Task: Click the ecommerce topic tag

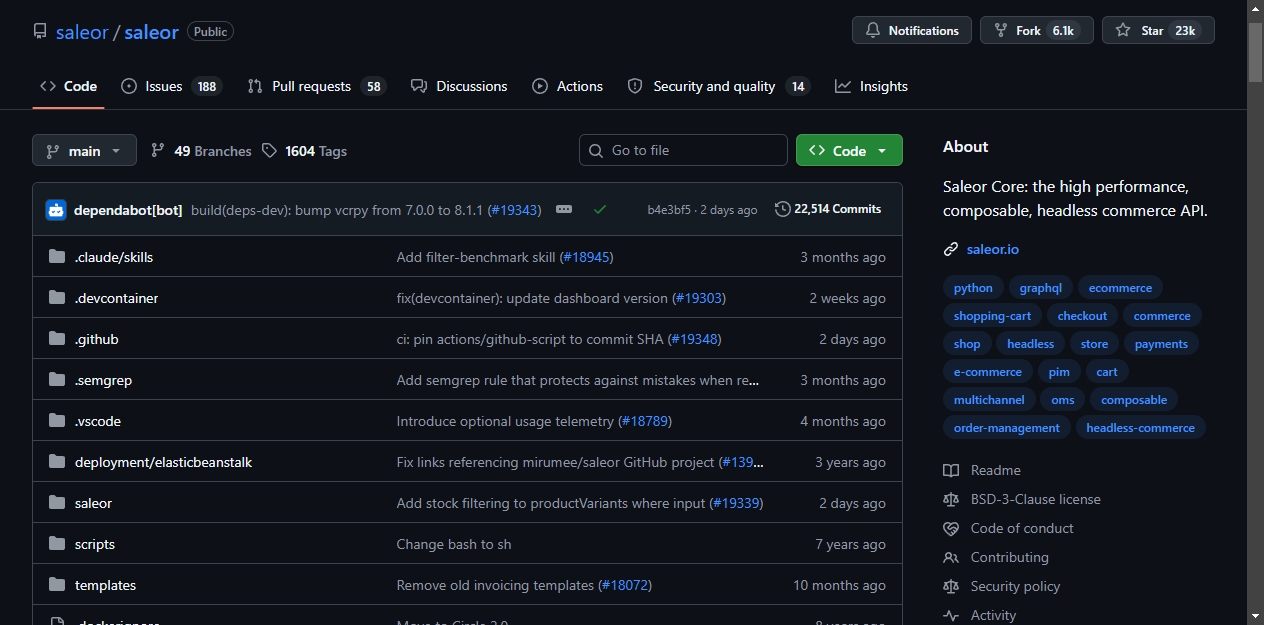Action: tap(1120, 288)
